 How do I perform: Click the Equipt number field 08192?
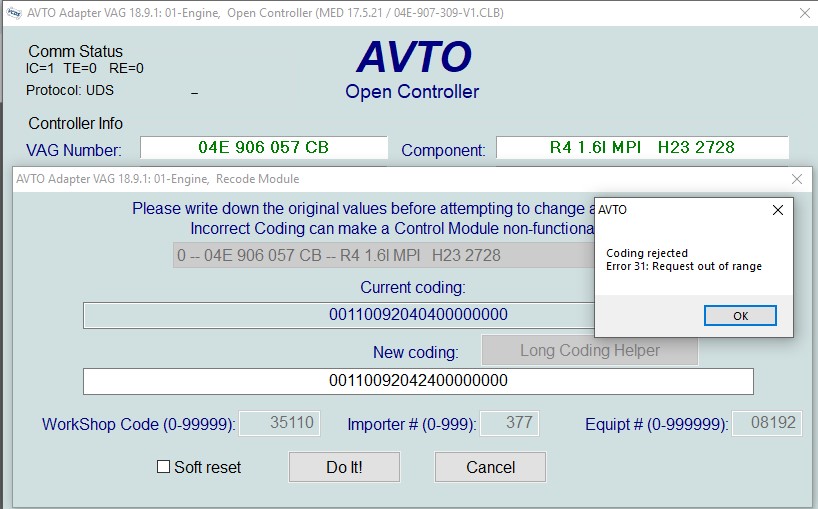point(767,423)
